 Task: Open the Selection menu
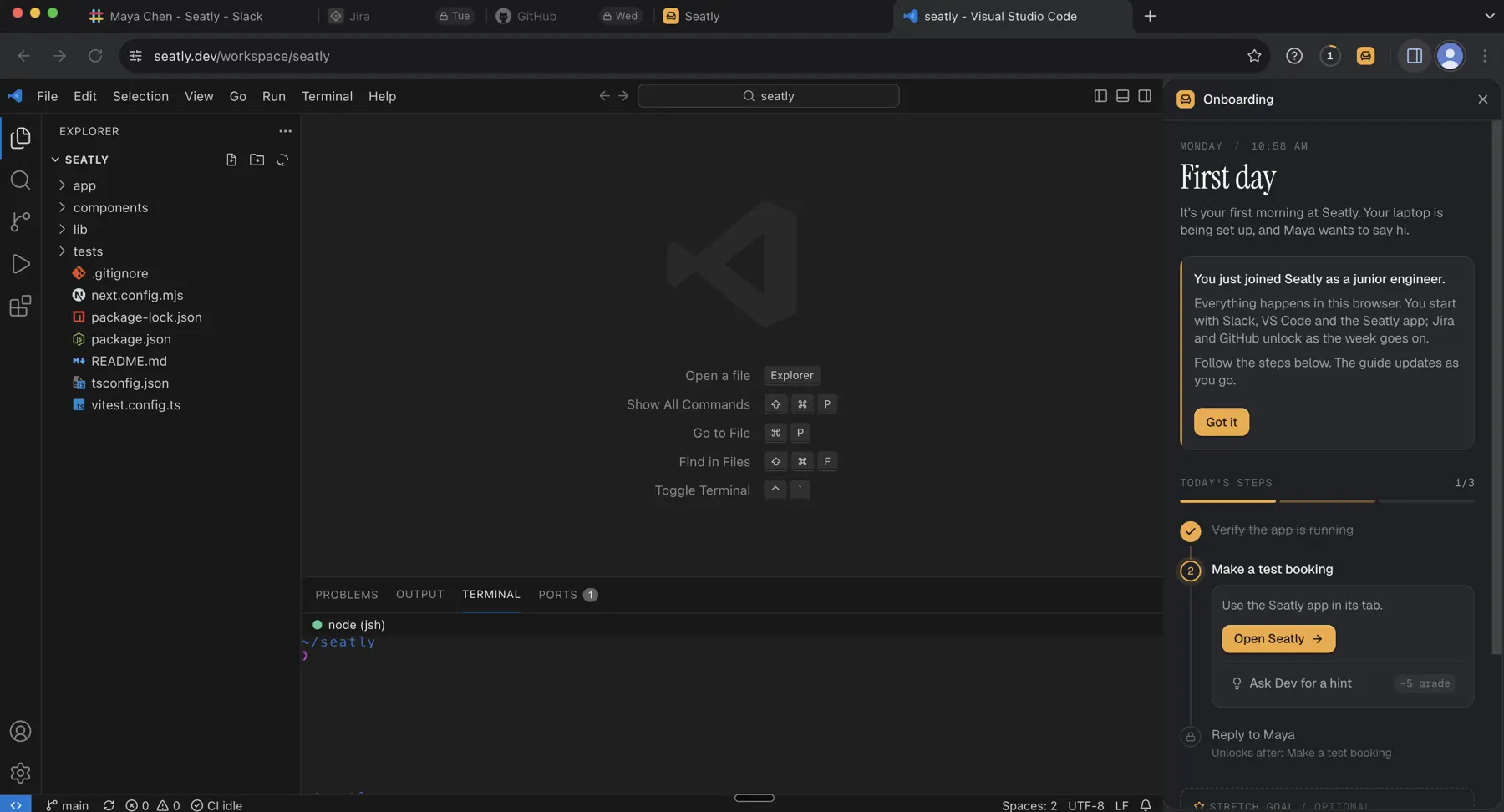[x=140, y=96]
